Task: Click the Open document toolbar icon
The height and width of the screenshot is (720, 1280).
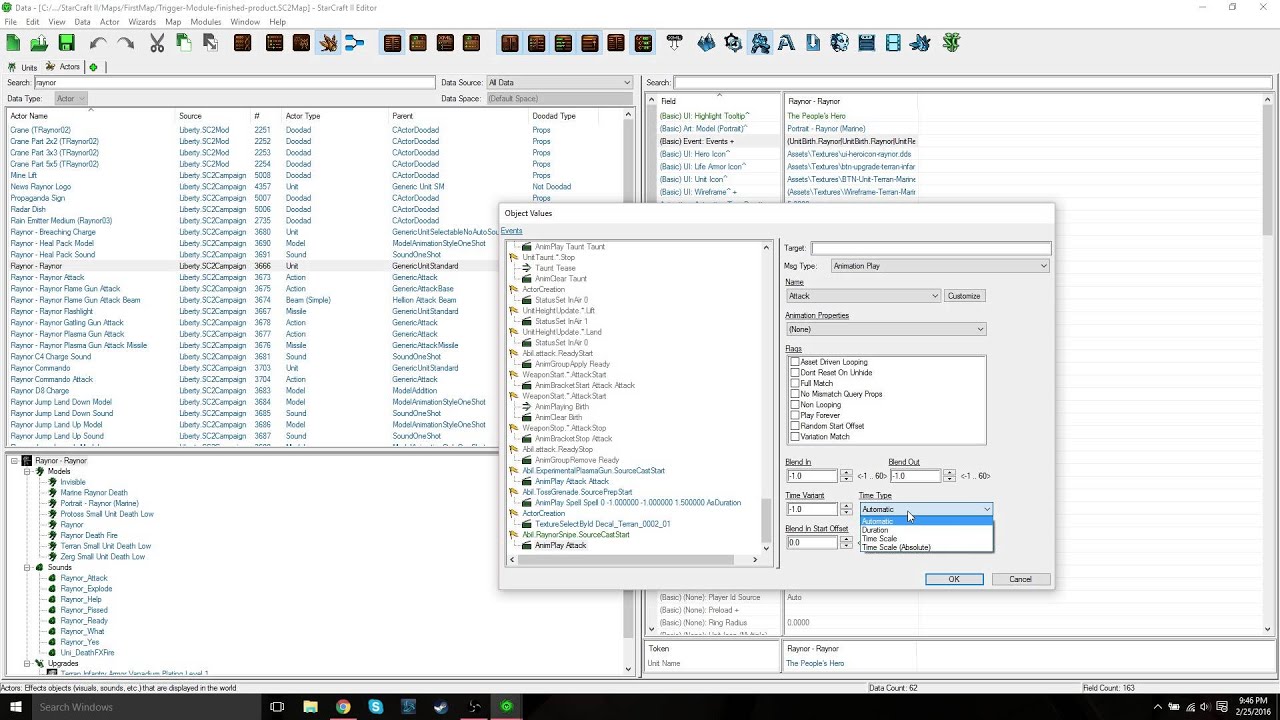Action: (x=39, y=43)
